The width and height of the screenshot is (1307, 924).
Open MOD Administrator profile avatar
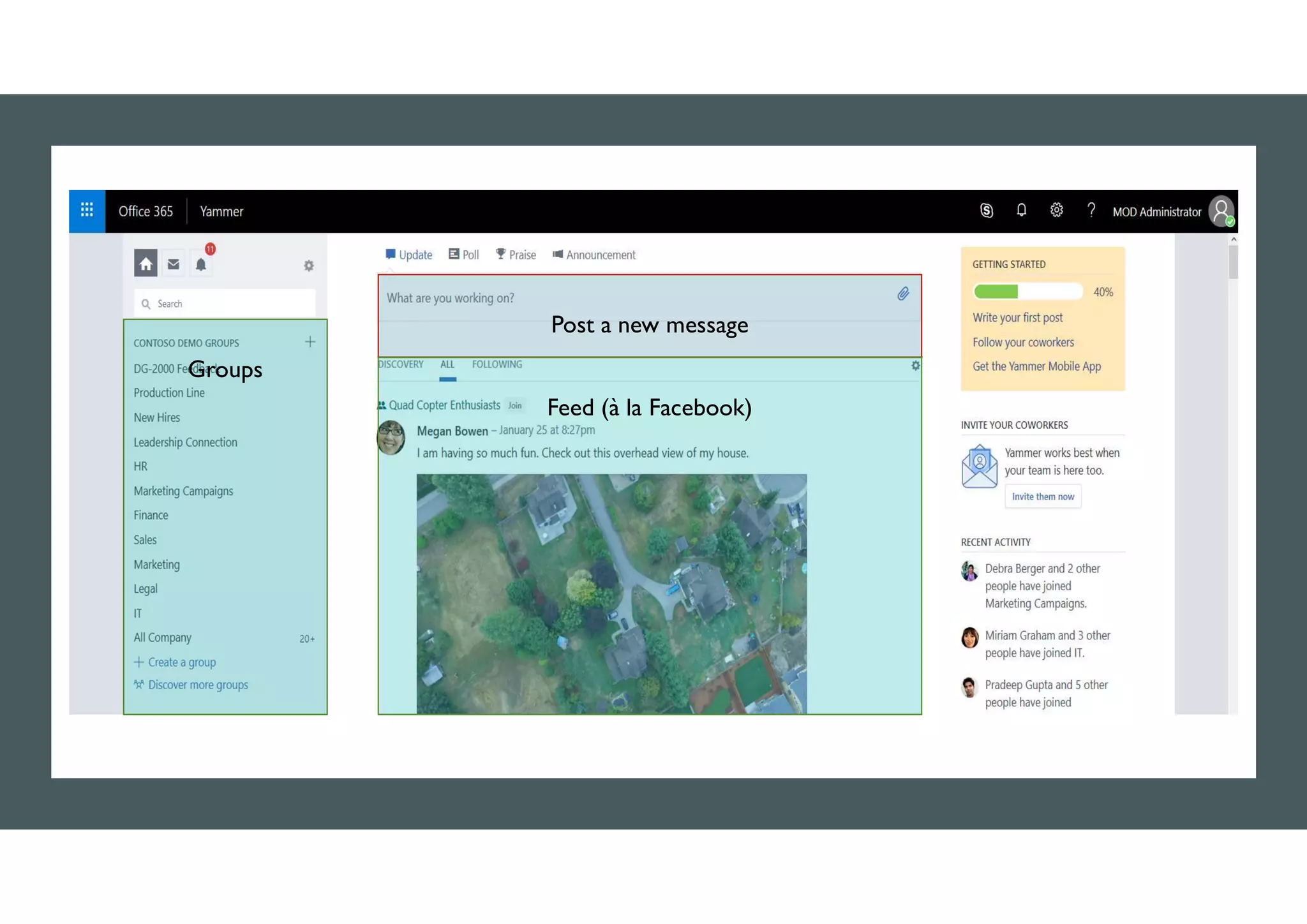point(1221,211)
